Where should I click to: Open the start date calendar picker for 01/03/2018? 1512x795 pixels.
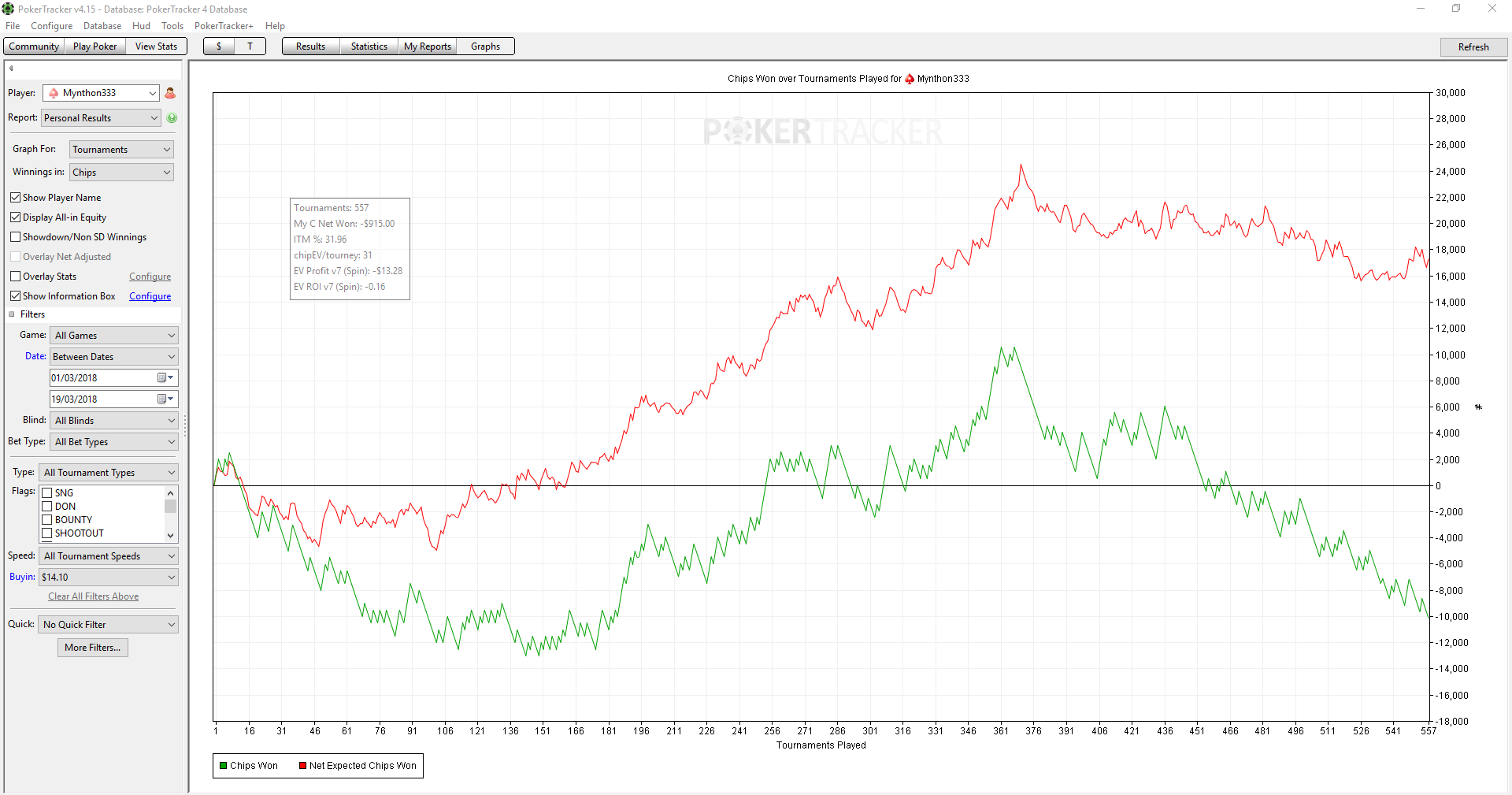tap(165, 378)
